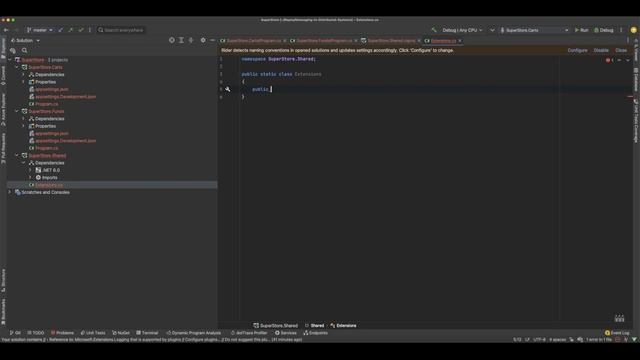Image resolution: width=640 pixels, height=360 pixels.
Task: Collapse the SuperStore.Carts project node
Action: click(x=17, y=67)
